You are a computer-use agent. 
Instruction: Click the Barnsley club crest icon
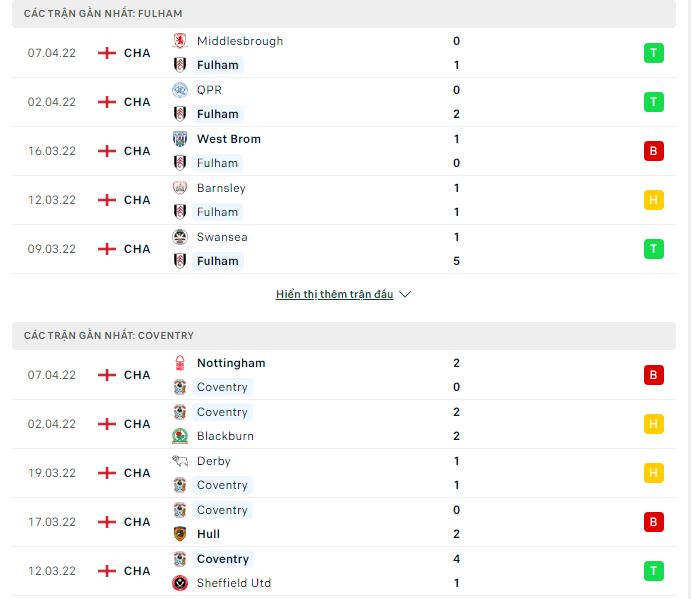pos(180,188)
